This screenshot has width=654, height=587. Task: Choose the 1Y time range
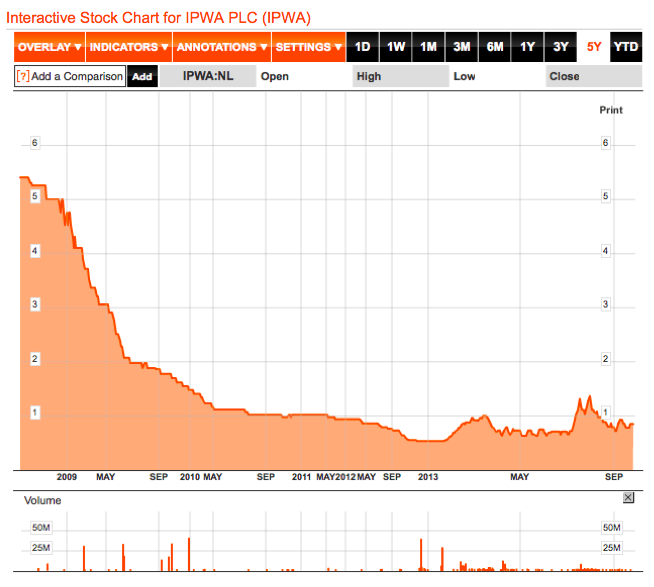pyautogui.click(x=528, y=47)
